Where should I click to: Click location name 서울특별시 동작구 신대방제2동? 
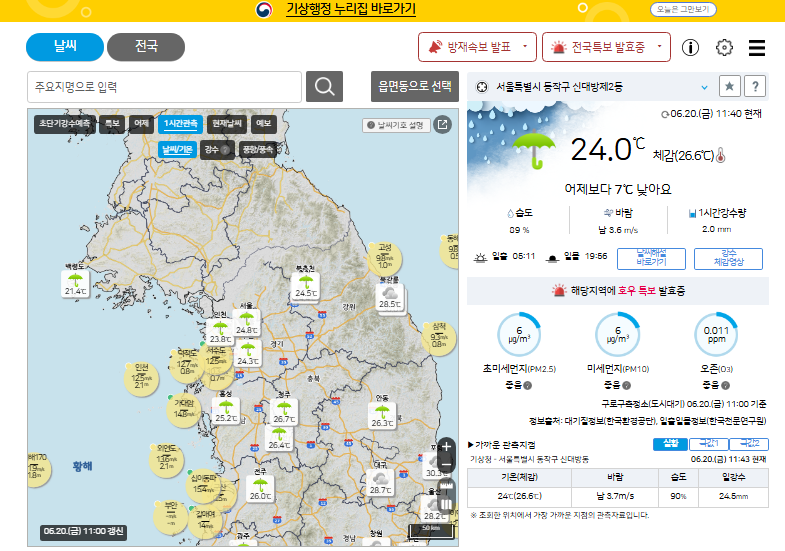(559, 87)
